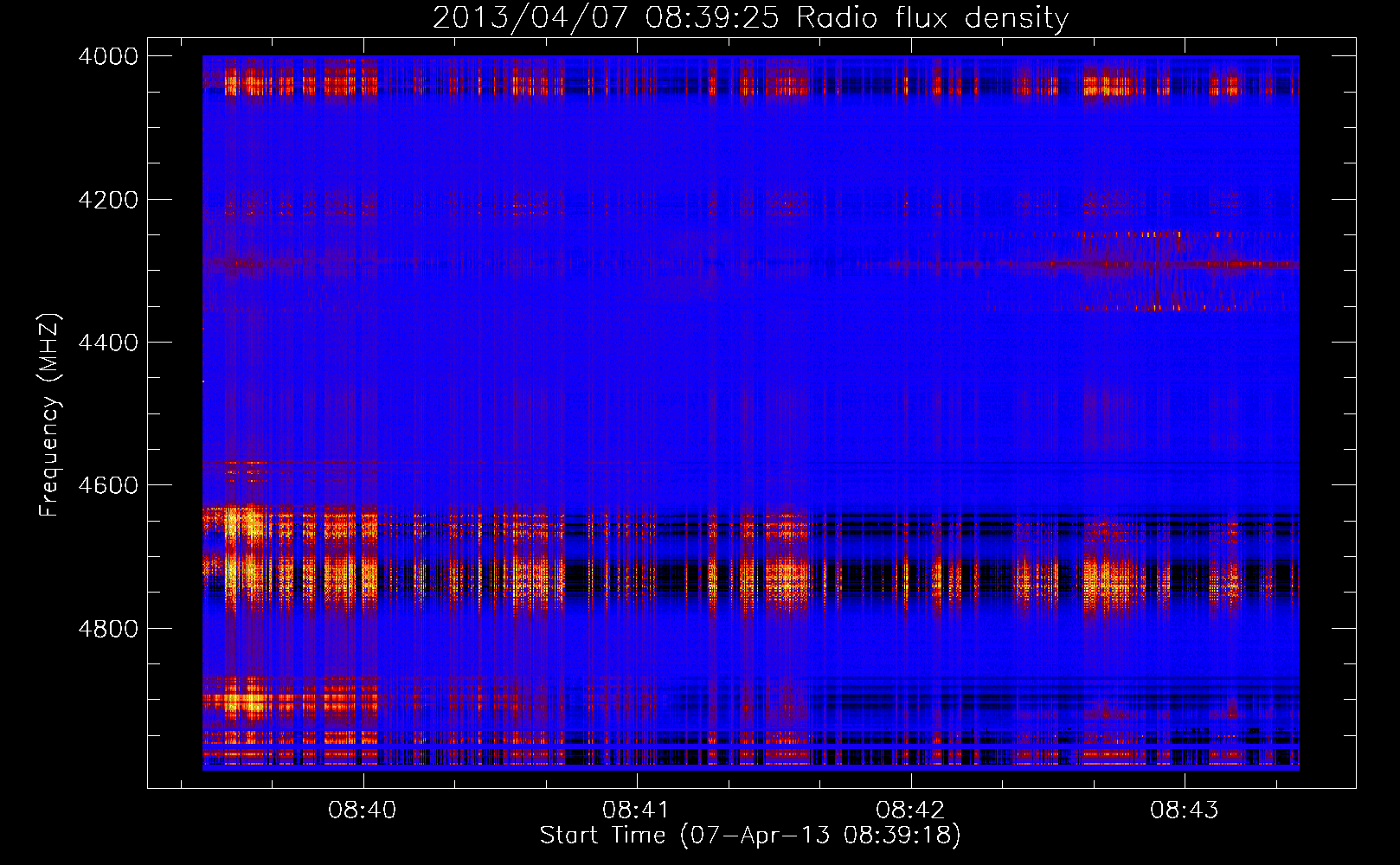Click the 4600 frequency tick label
This screenshot has width=1400, height=865.
point(108,485)
